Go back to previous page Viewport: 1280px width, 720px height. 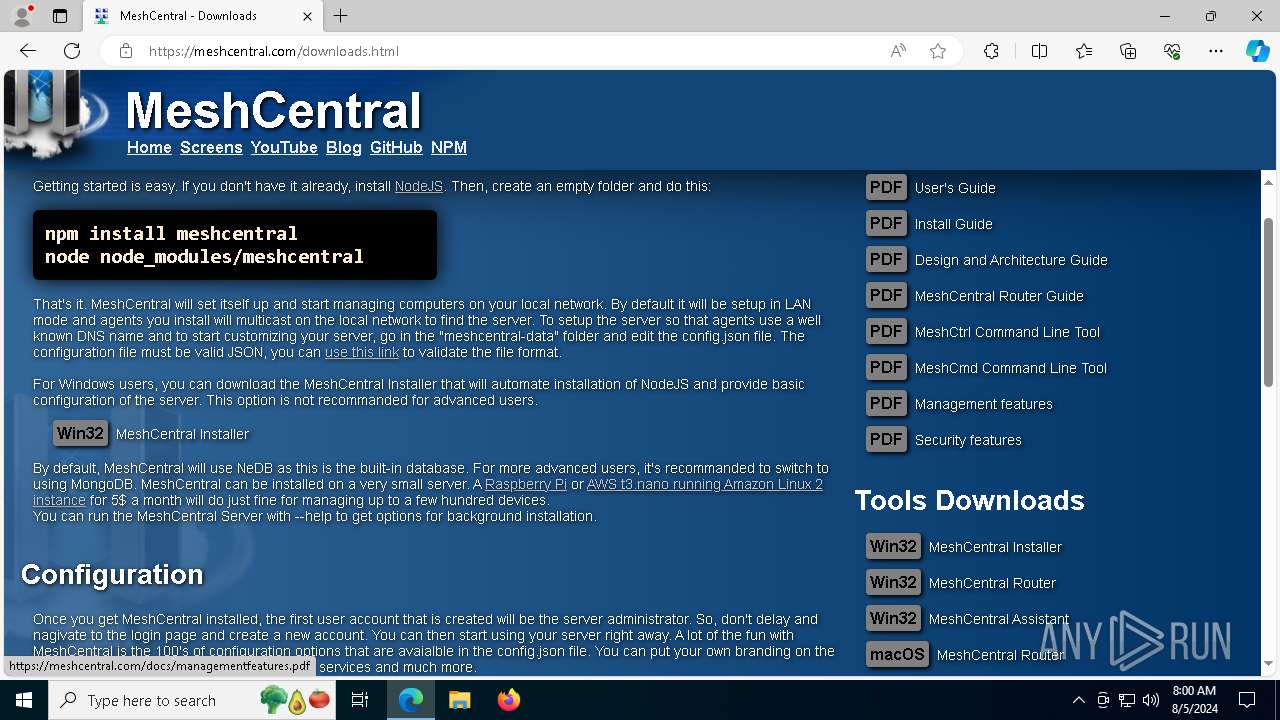(28, 51)
